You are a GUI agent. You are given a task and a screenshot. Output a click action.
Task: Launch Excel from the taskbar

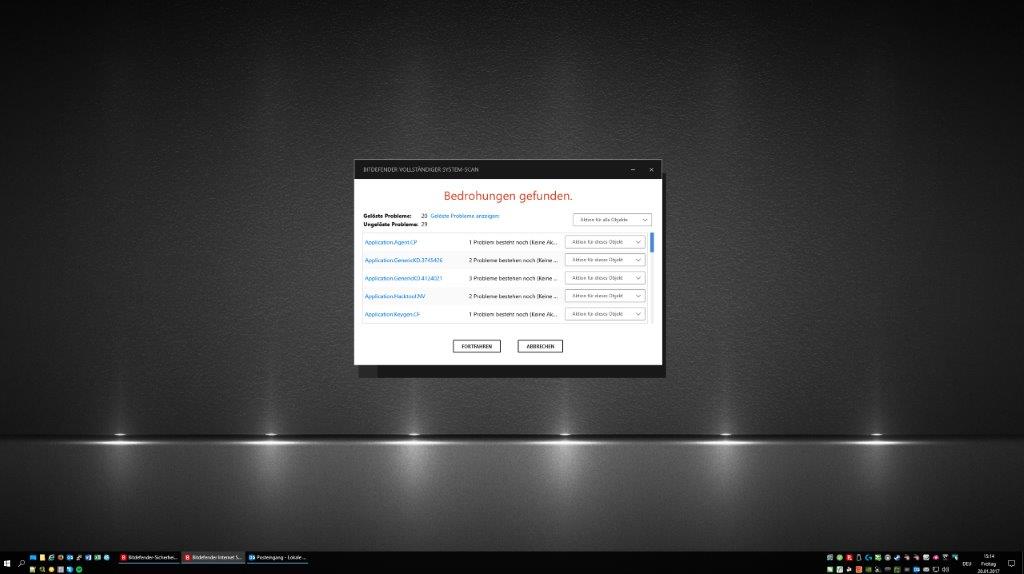pyautogui.click(x=97, y=558)
